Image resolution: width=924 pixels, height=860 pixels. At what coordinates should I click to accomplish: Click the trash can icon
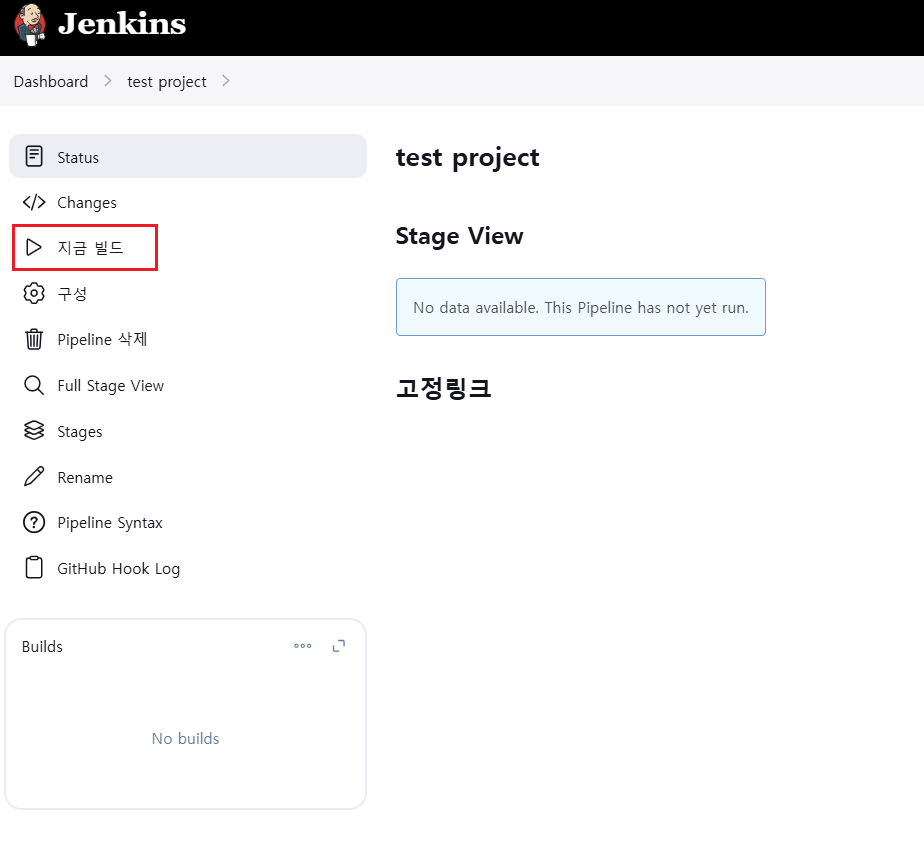pos(34,339)
